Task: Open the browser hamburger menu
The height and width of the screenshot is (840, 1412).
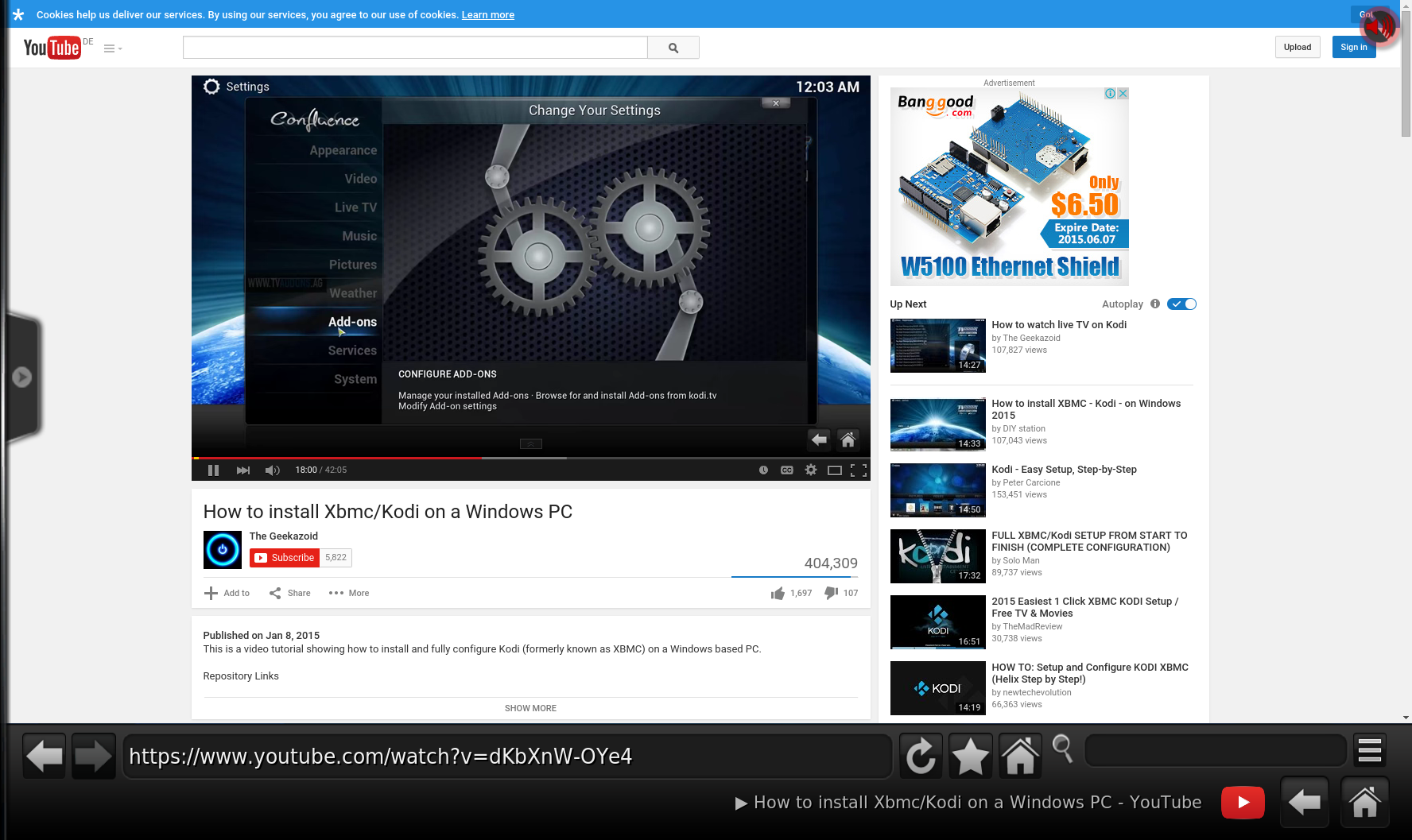Action: point(1369,750)
